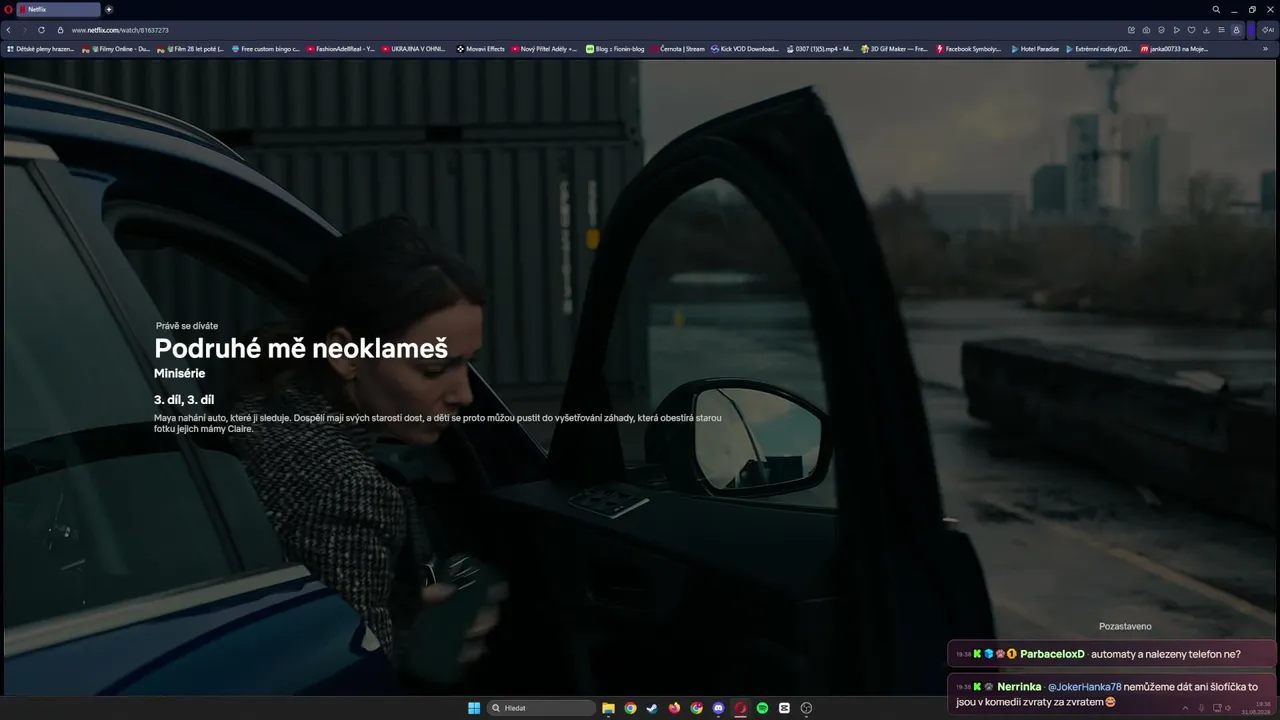
Task: Open the 'Černota | Stream' bookmark
Action: (678, 49)
